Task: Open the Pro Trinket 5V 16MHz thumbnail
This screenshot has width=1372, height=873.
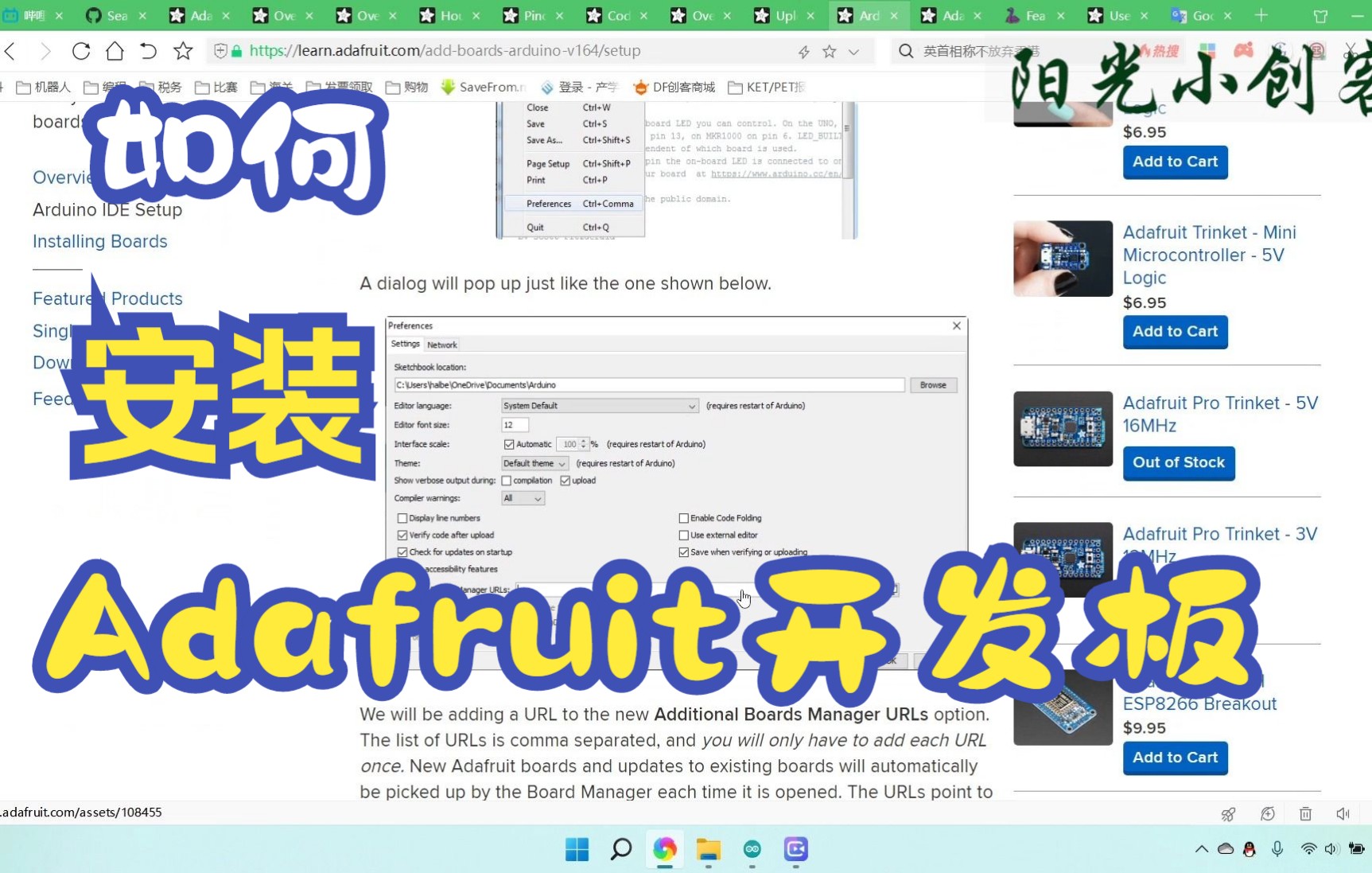Action: click(1063, 429)
